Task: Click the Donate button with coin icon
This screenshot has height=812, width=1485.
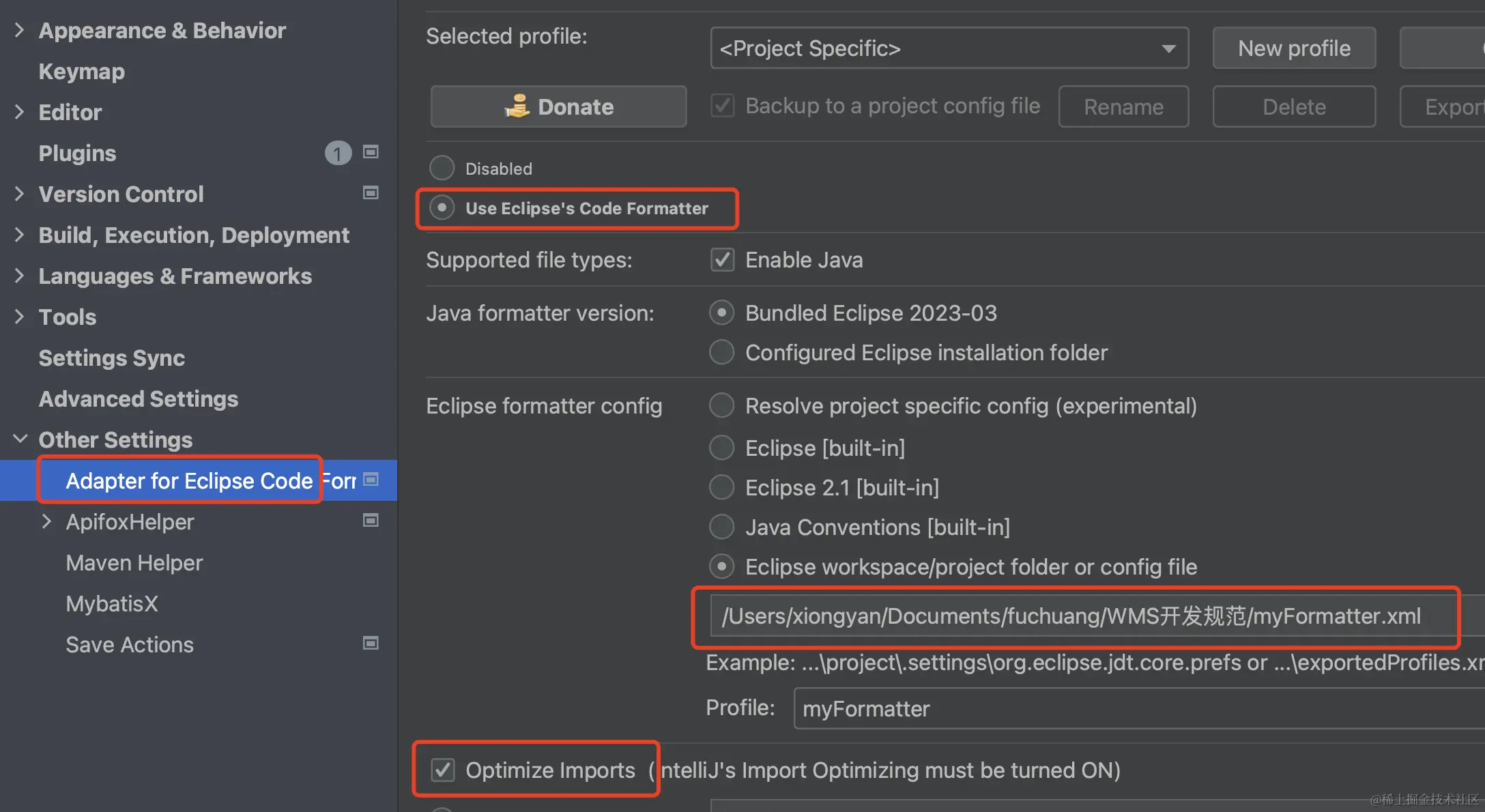Action: [558, 106]
